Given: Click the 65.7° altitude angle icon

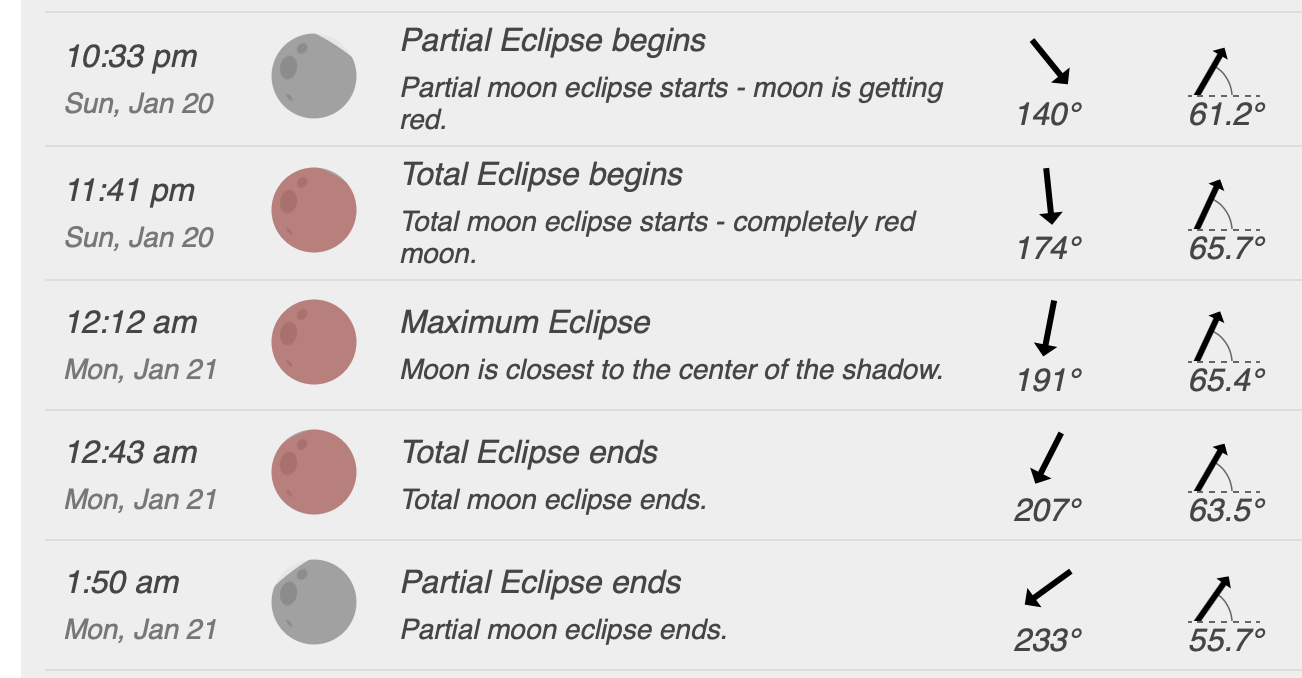Looking at the screenshot, I should point(1213,205).
